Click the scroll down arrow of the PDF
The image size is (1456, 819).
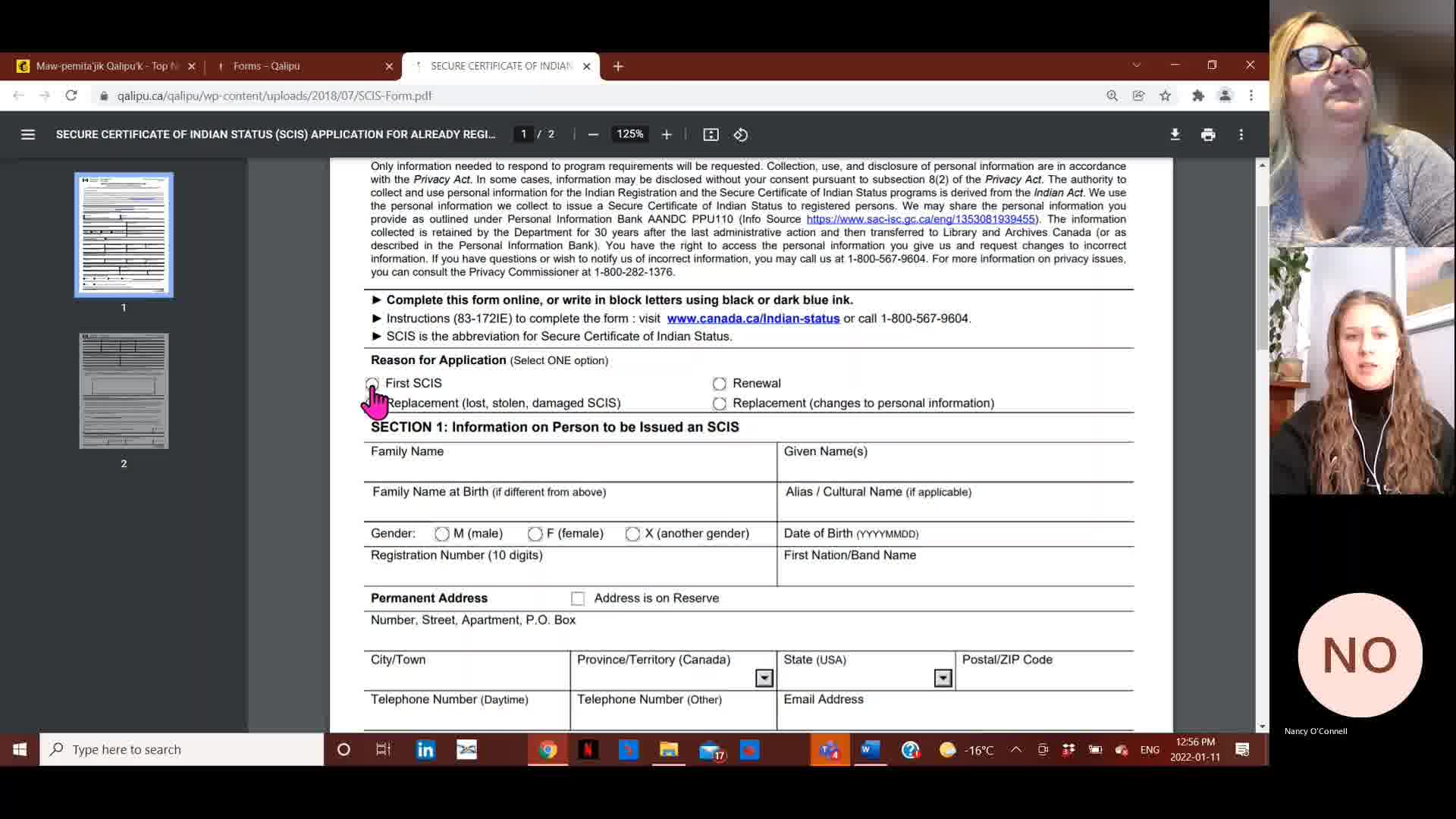(1262, 726)
